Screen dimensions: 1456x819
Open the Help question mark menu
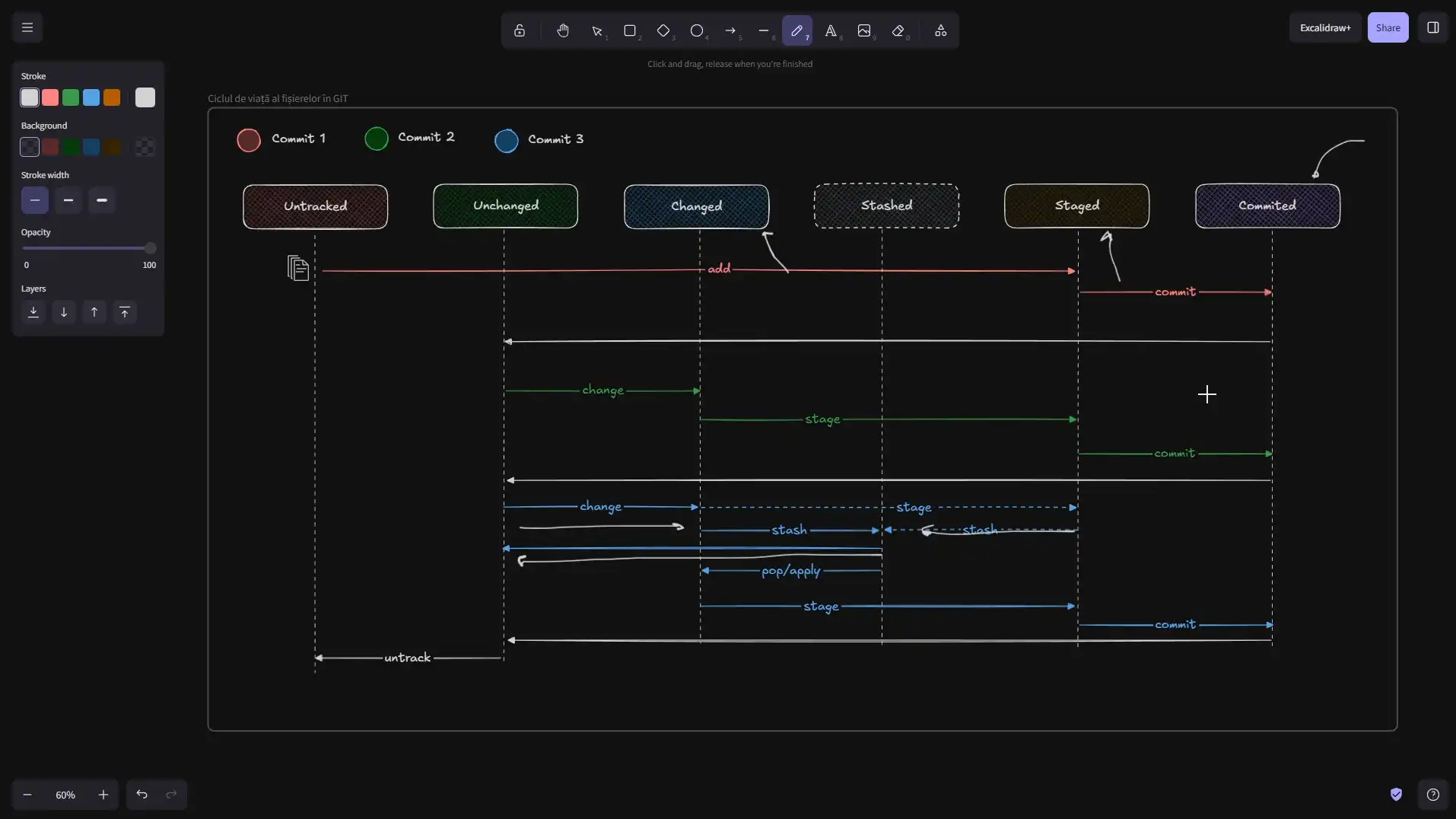click(x=1433, y=795)
